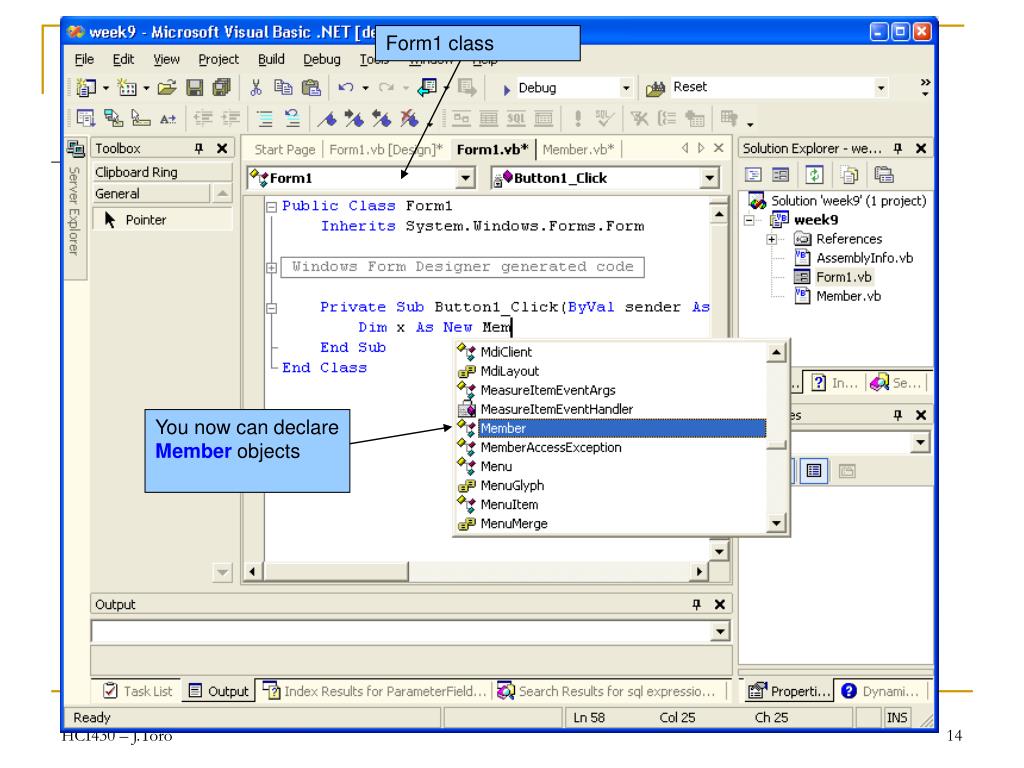Viewport: 1024px width, 768px height.
Task: Click the Find in Files binoculars icon
Action: (x=655, y=88)
